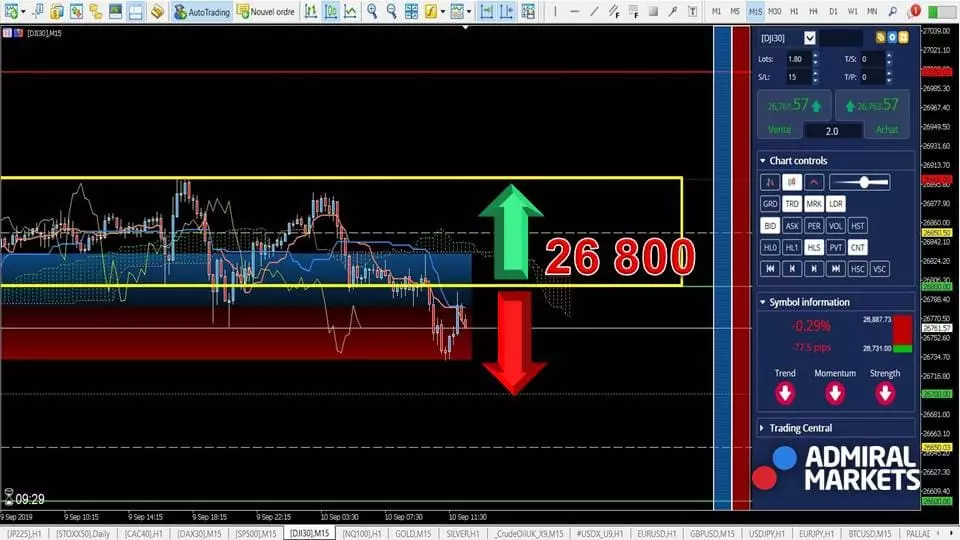
Task: Switch to candlestick chart display
Action: coord(331,11)
